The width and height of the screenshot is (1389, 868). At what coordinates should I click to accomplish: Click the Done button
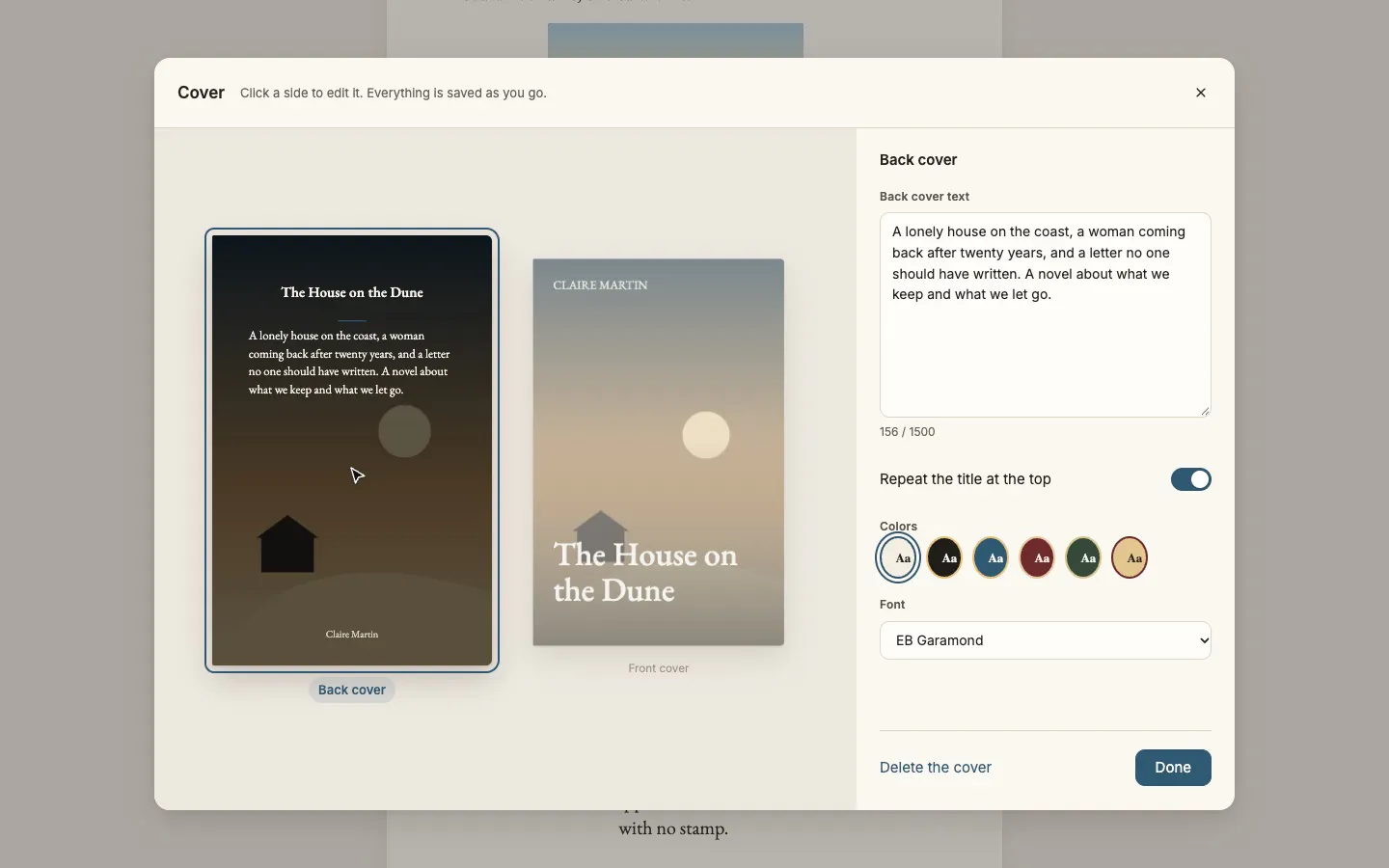[1173, 768]
